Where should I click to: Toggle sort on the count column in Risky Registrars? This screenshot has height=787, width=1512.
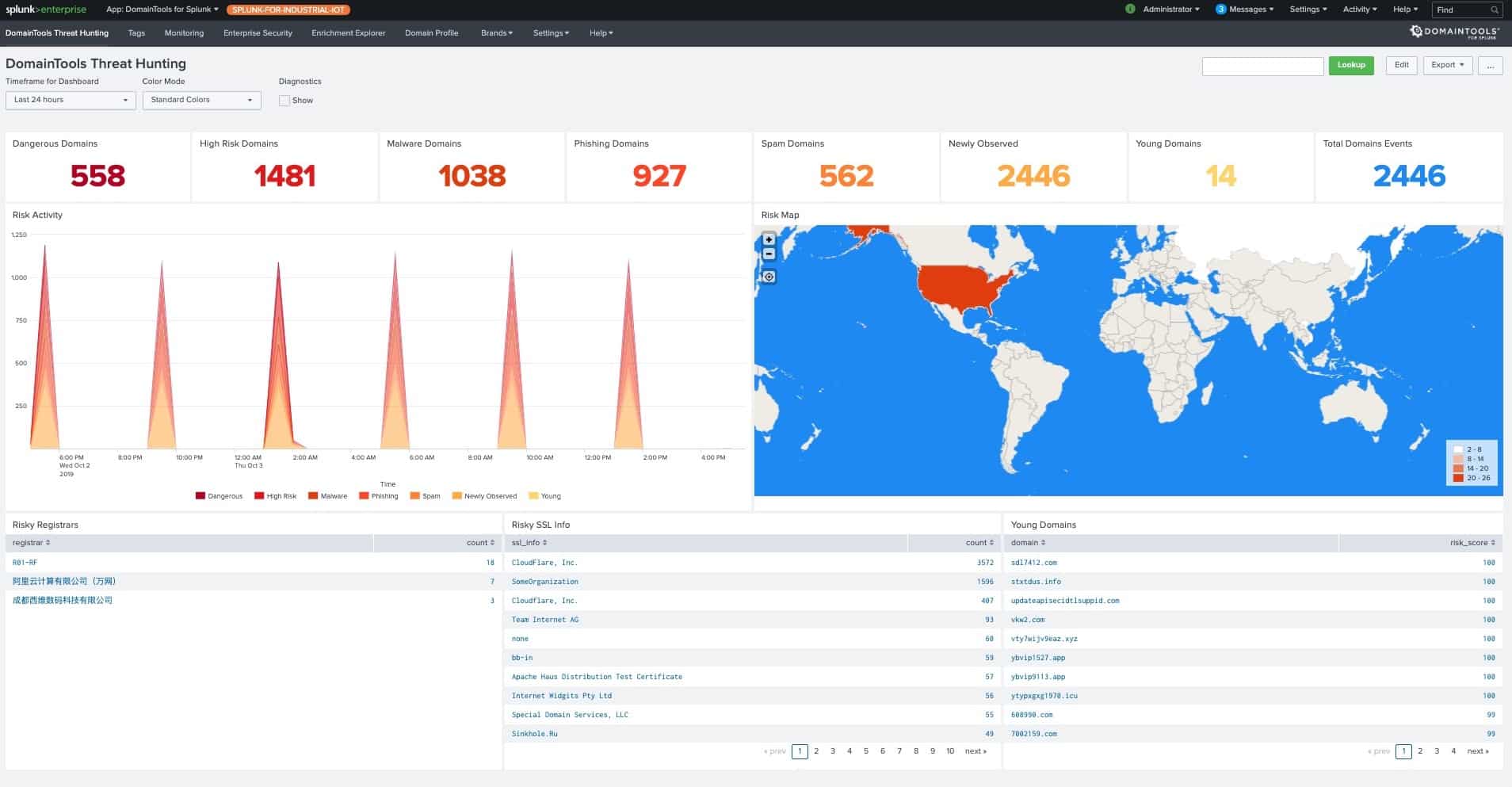click(x=477, y=542)
